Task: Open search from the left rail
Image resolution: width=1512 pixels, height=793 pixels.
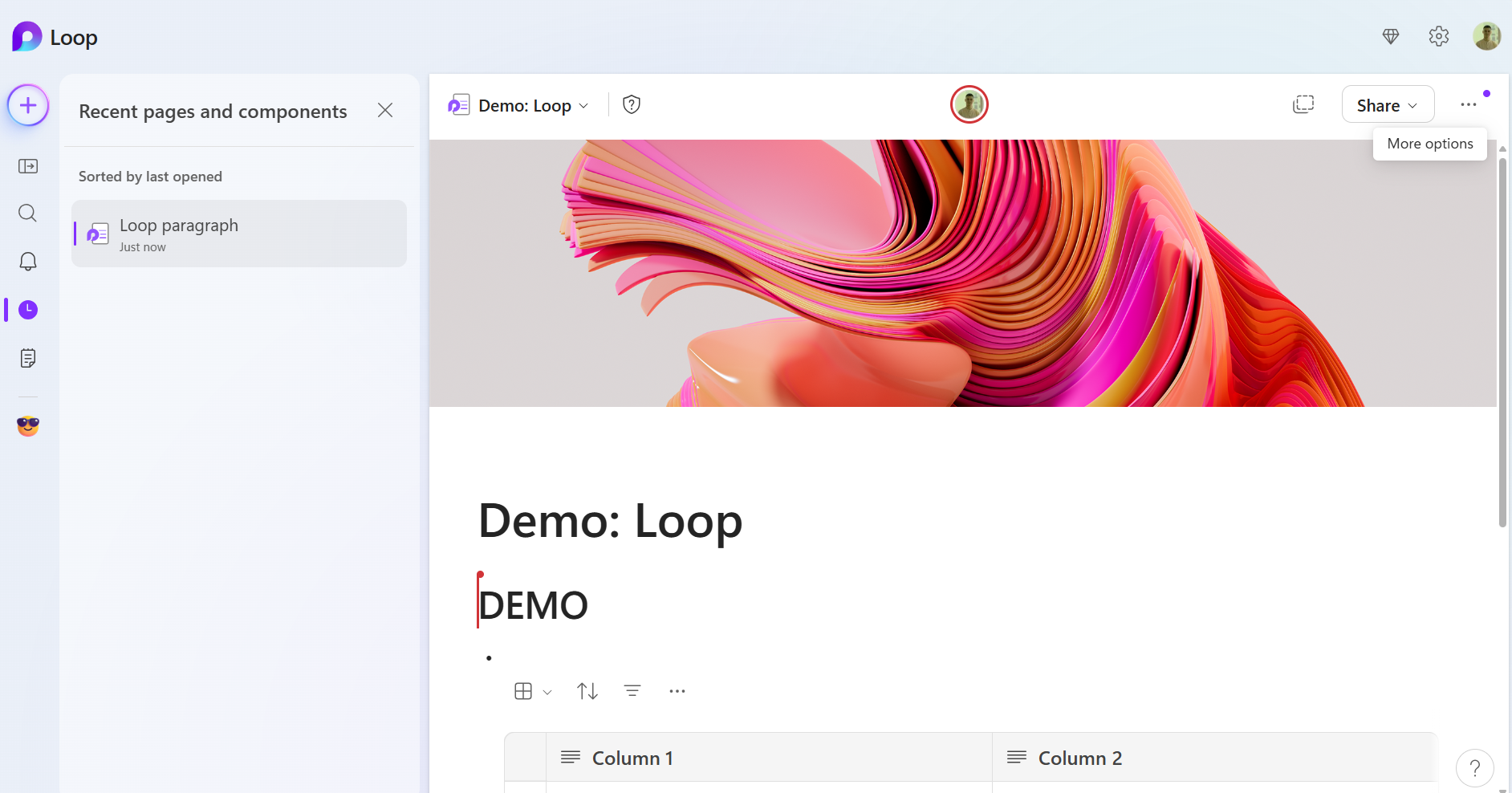Action: pyautogui.click(x=28, y=213)
